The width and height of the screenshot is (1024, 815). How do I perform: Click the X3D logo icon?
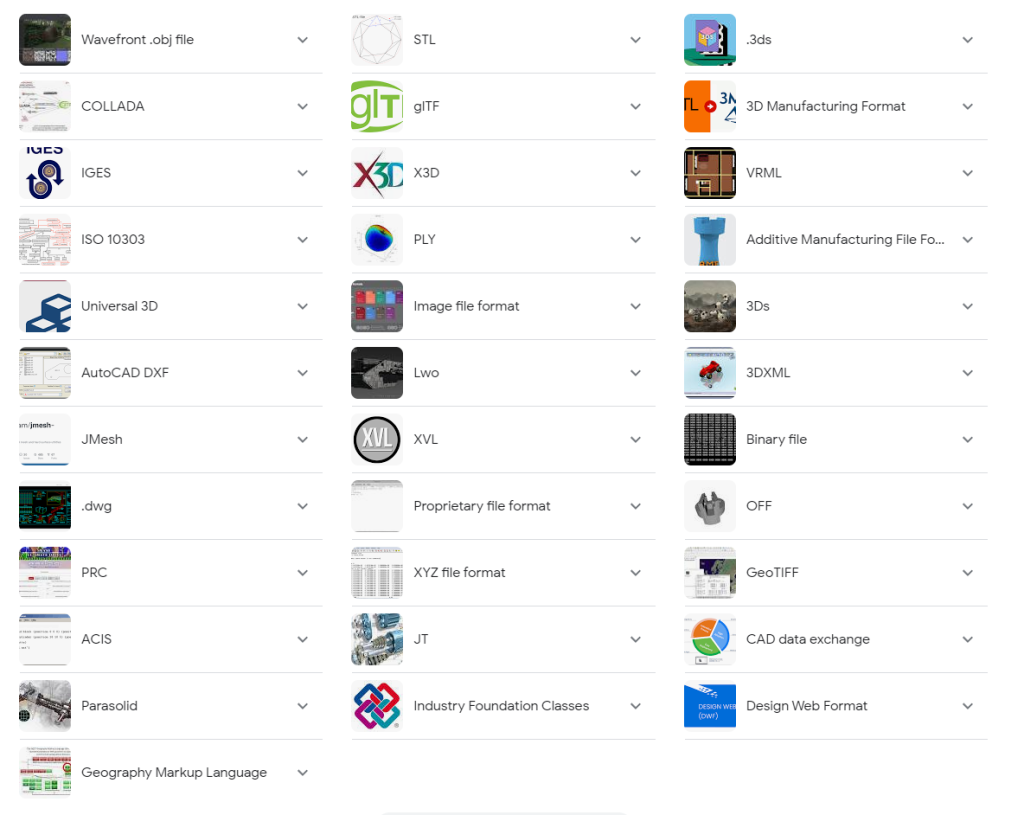377,173
